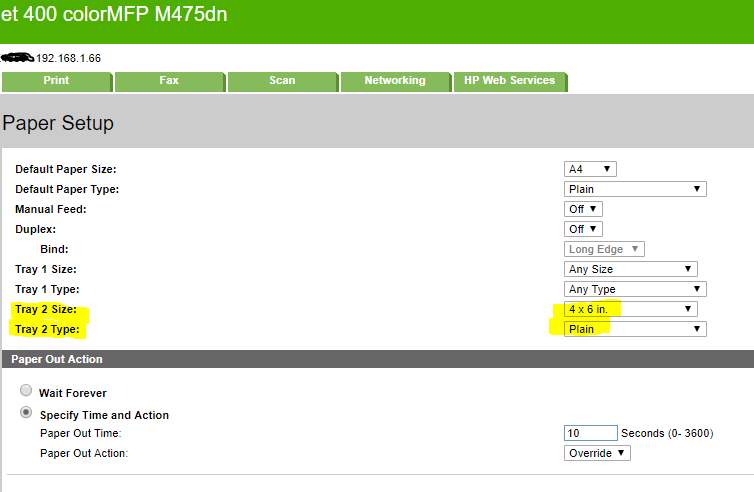Open the Bind dropdown showing Long Edge
The image size is (754, 492).
coord(604,249)
